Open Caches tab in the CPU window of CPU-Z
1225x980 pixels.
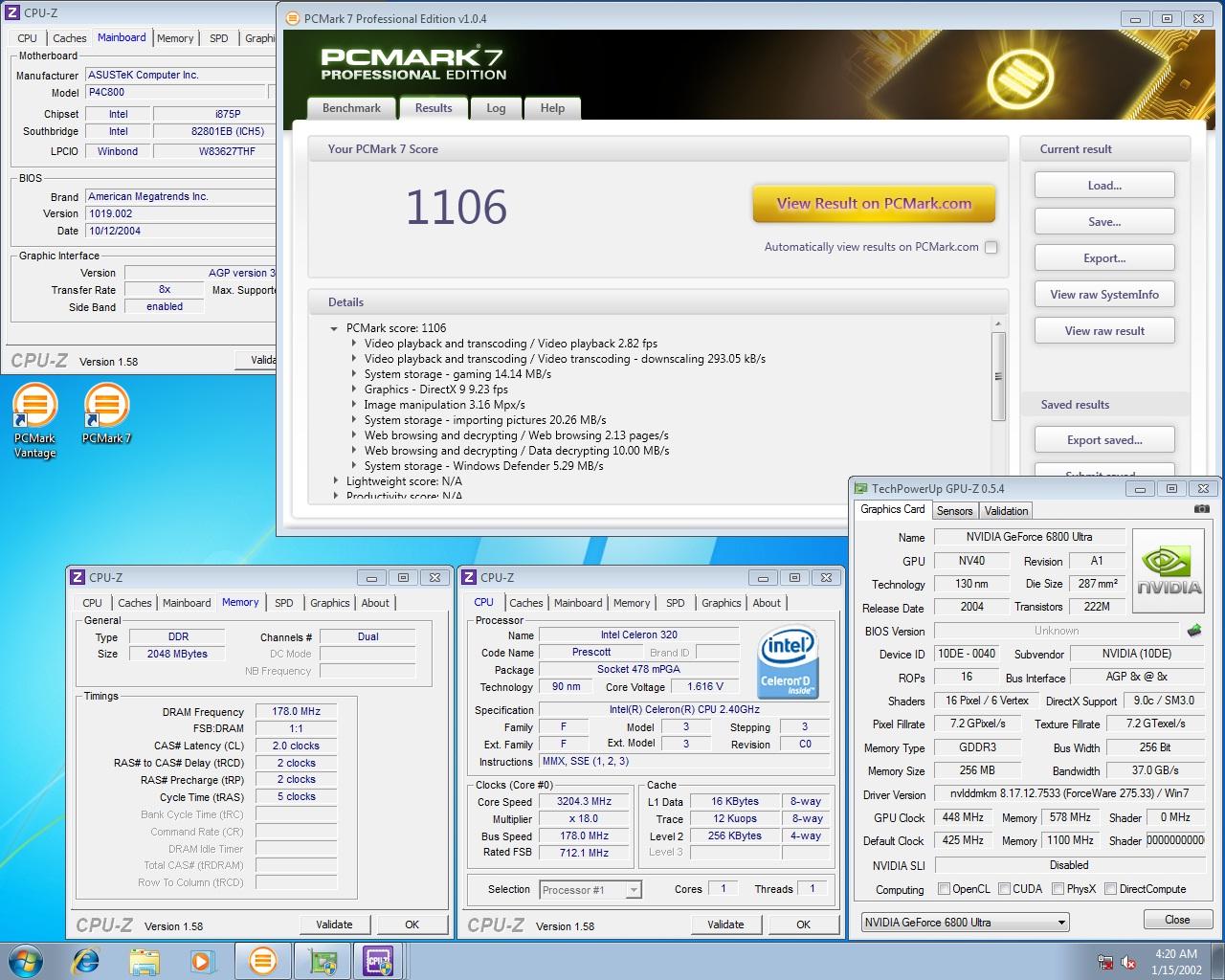pyautogui.click(x=526, y=603)
